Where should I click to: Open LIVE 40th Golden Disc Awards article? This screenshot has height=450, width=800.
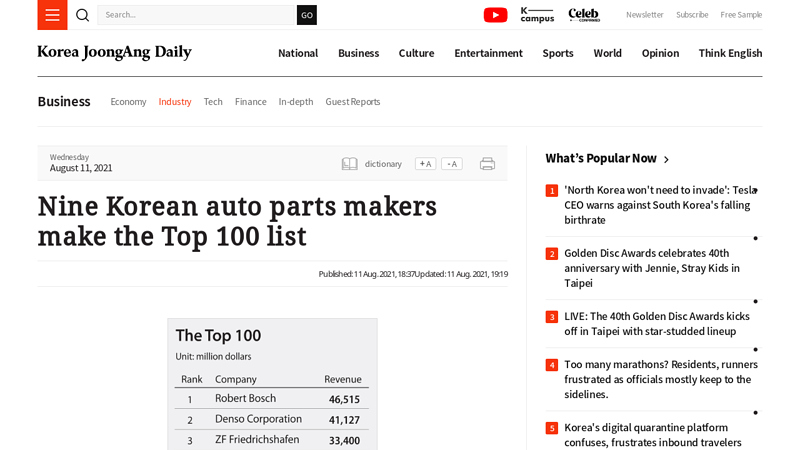[657, 324]
